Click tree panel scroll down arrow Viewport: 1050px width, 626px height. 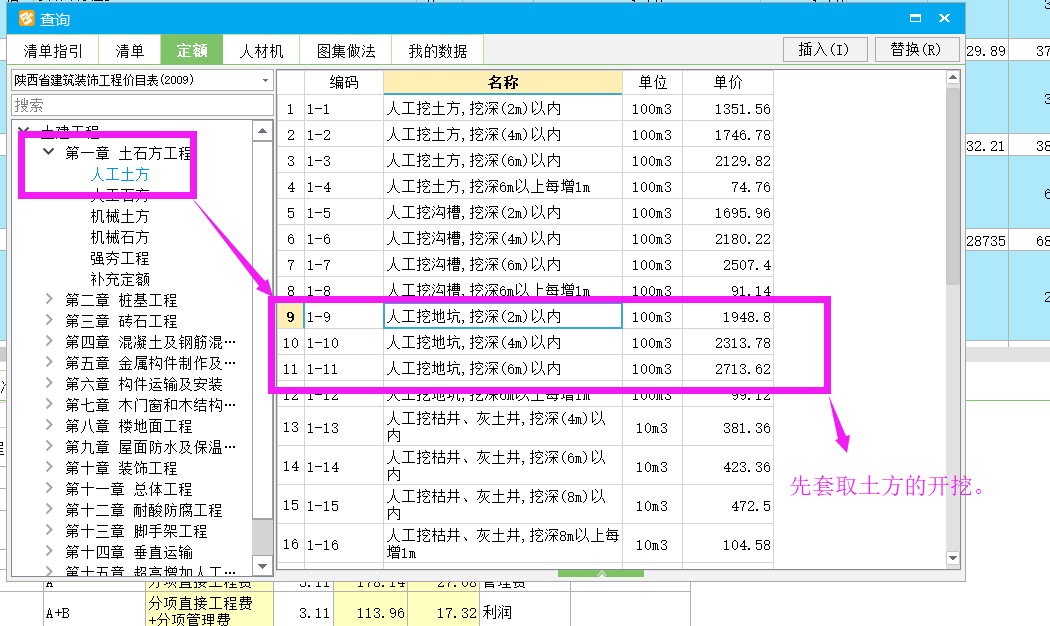[262, 566]
